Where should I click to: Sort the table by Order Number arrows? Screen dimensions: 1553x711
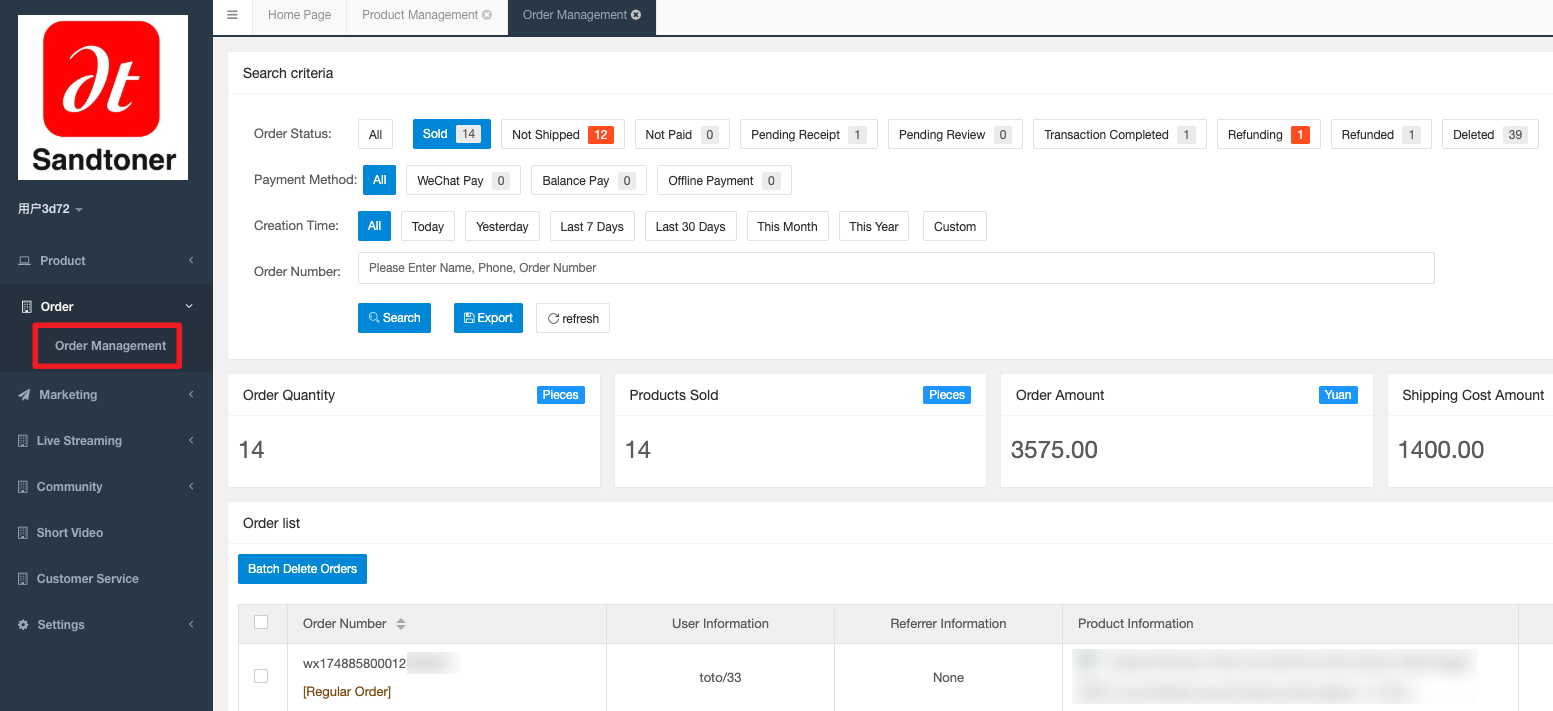[x=401, y=624]
